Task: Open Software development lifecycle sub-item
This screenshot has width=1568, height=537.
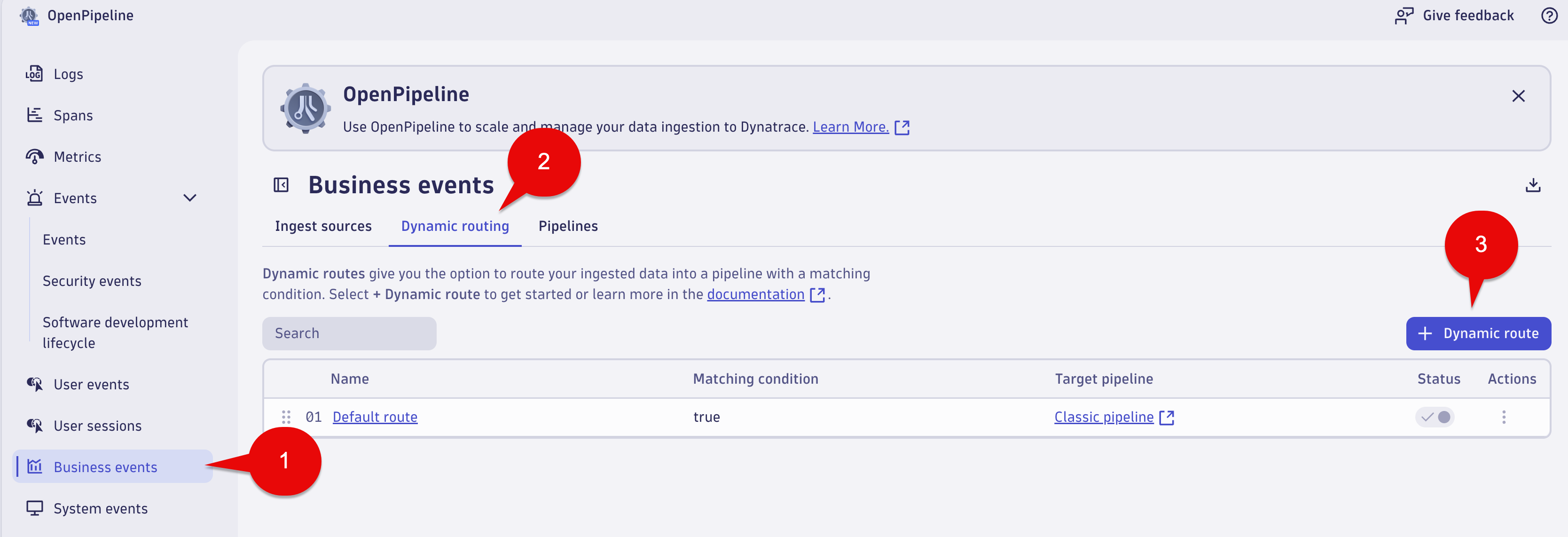Action: click(116, 332)
